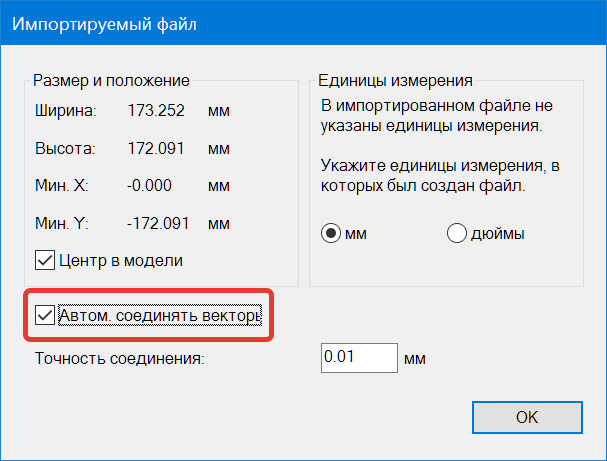Select the "мм" radio button
This screenshot has width=607, height=461.
331,233
